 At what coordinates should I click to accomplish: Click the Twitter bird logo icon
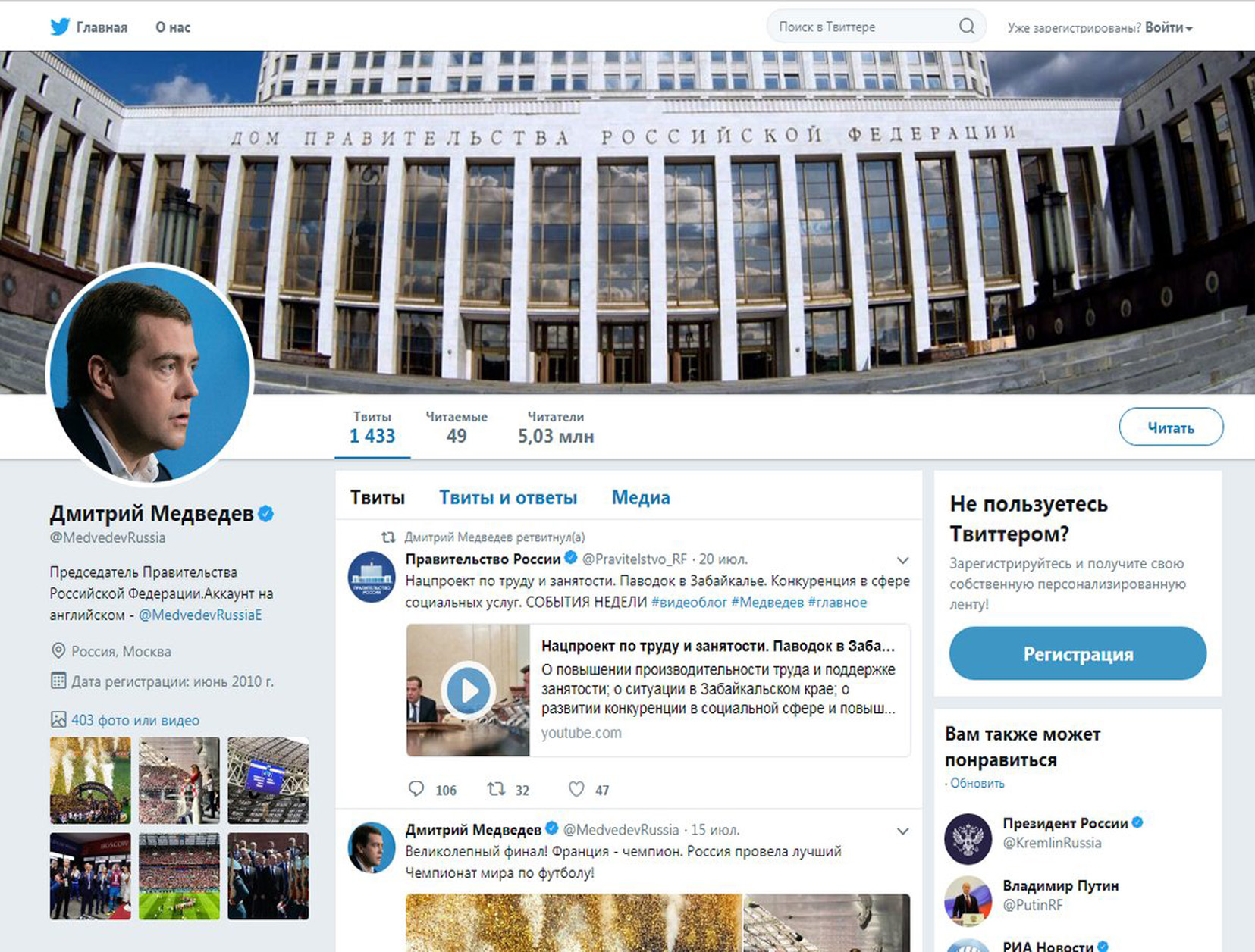click(60, 27)
